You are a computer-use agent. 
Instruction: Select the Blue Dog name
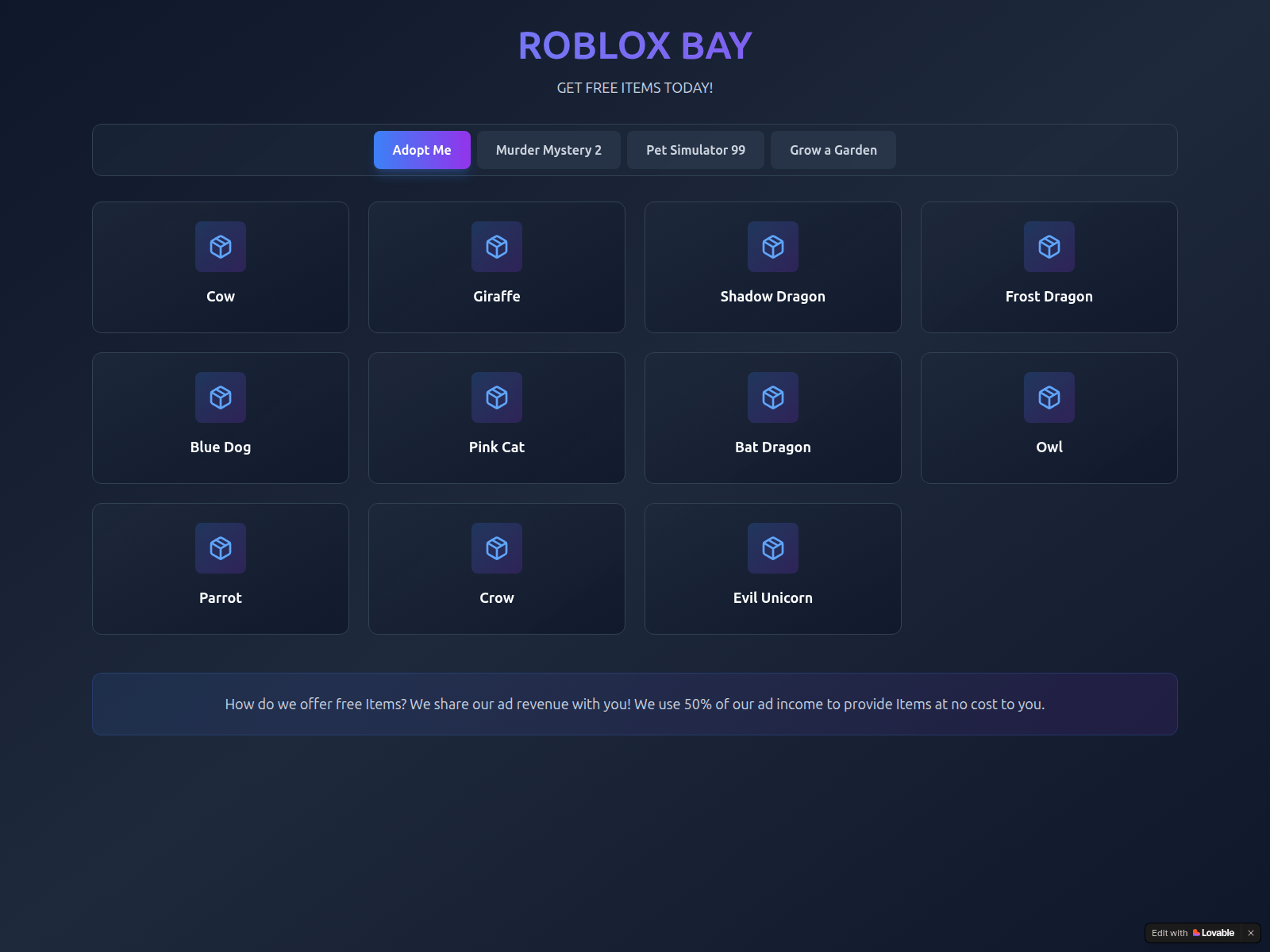[221, 447]
